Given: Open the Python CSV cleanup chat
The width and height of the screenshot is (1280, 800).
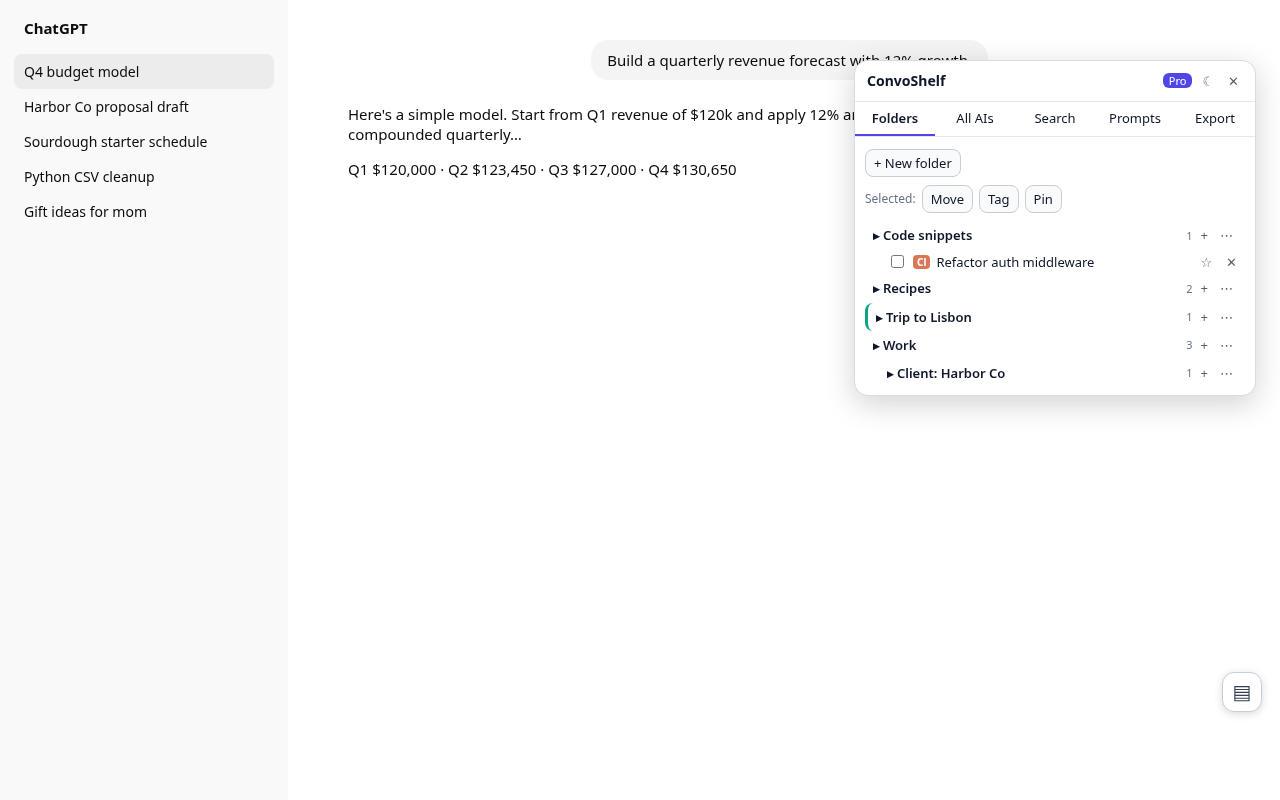Looking at the screenshot, I should [x=144, y=177].
